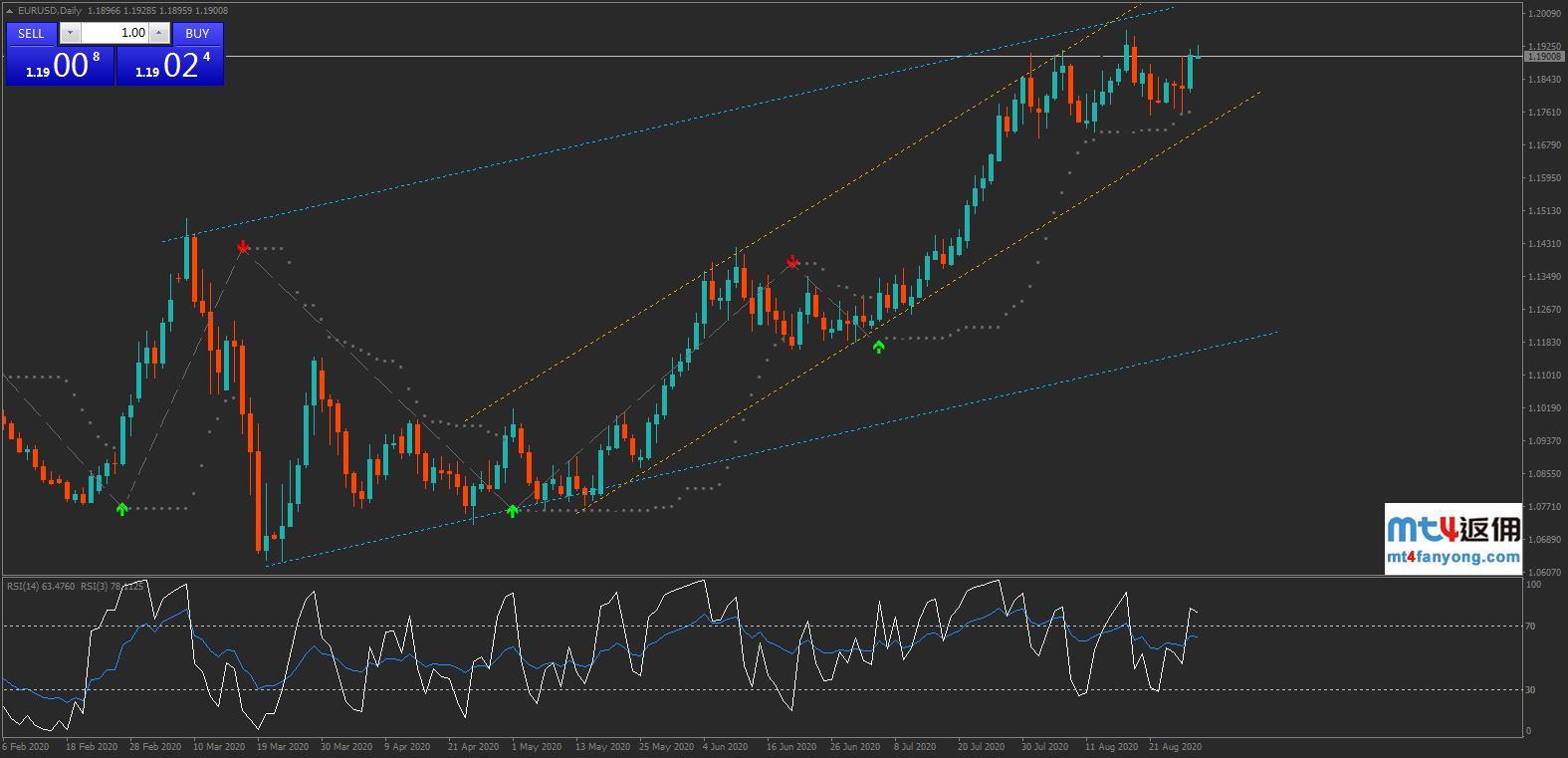Click the mt4 logo graphic
The width and height of the screenshot is (1568, 758).
point(1454,528)
